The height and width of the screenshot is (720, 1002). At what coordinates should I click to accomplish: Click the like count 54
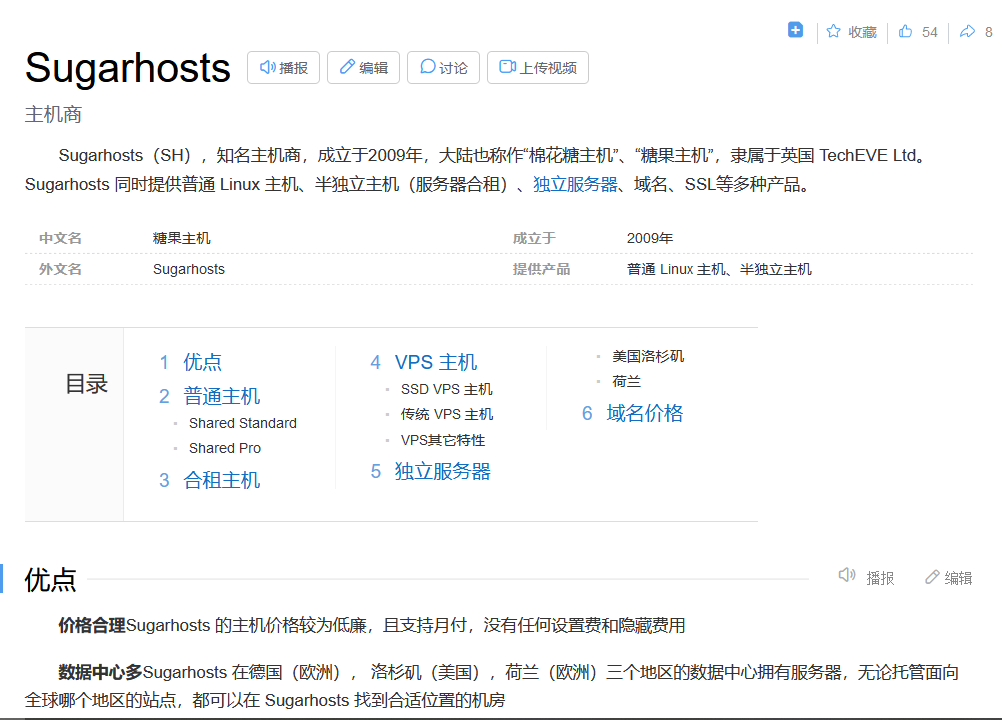pyautogui.click(x=929, y=32)
